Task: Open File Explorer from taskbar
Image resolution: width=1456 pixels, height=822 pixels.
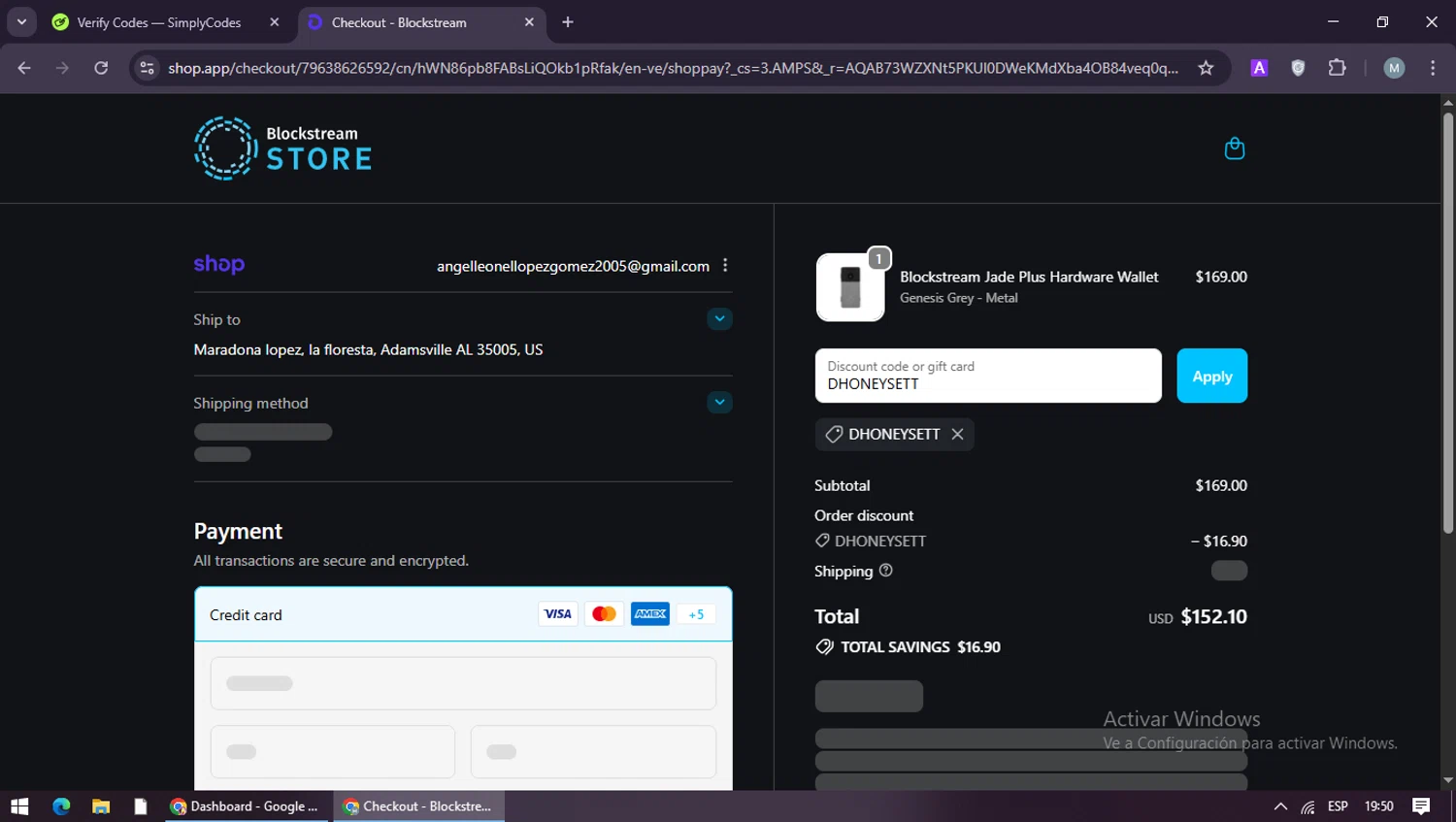Action: tap(101, 806)
